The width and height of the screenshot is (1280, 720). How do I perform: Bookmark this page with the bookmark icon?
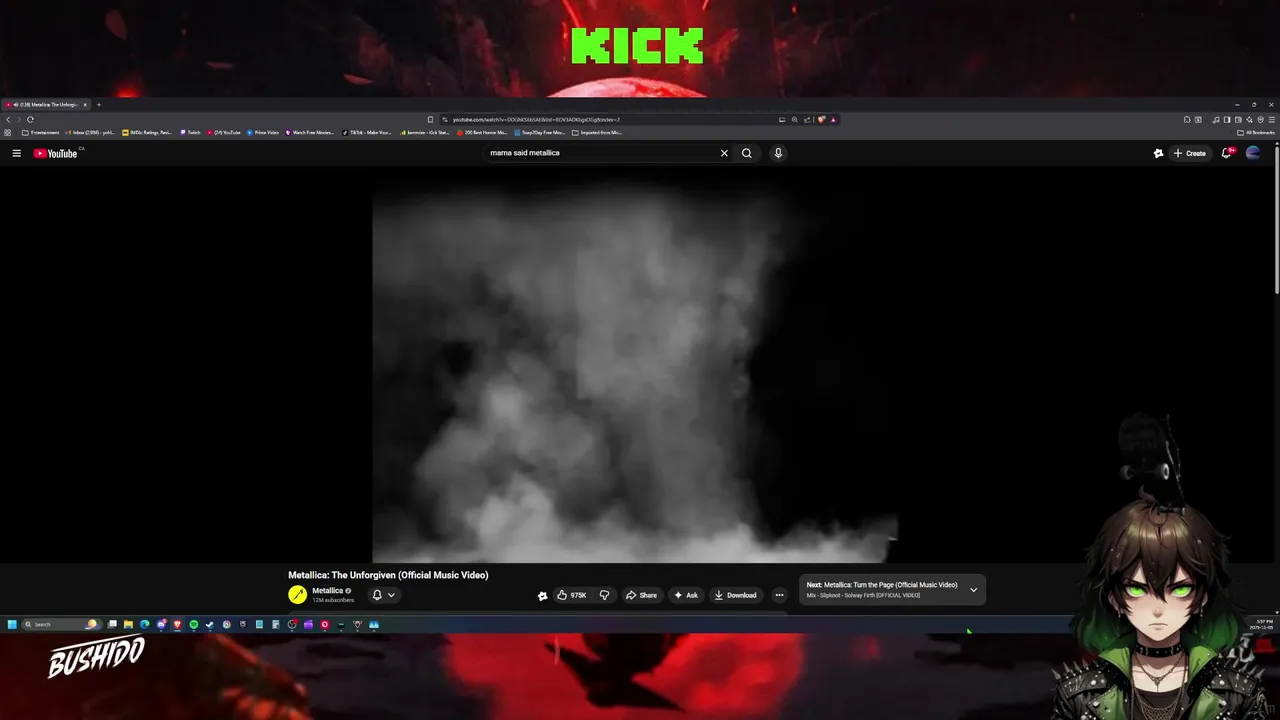click(430, 119)
